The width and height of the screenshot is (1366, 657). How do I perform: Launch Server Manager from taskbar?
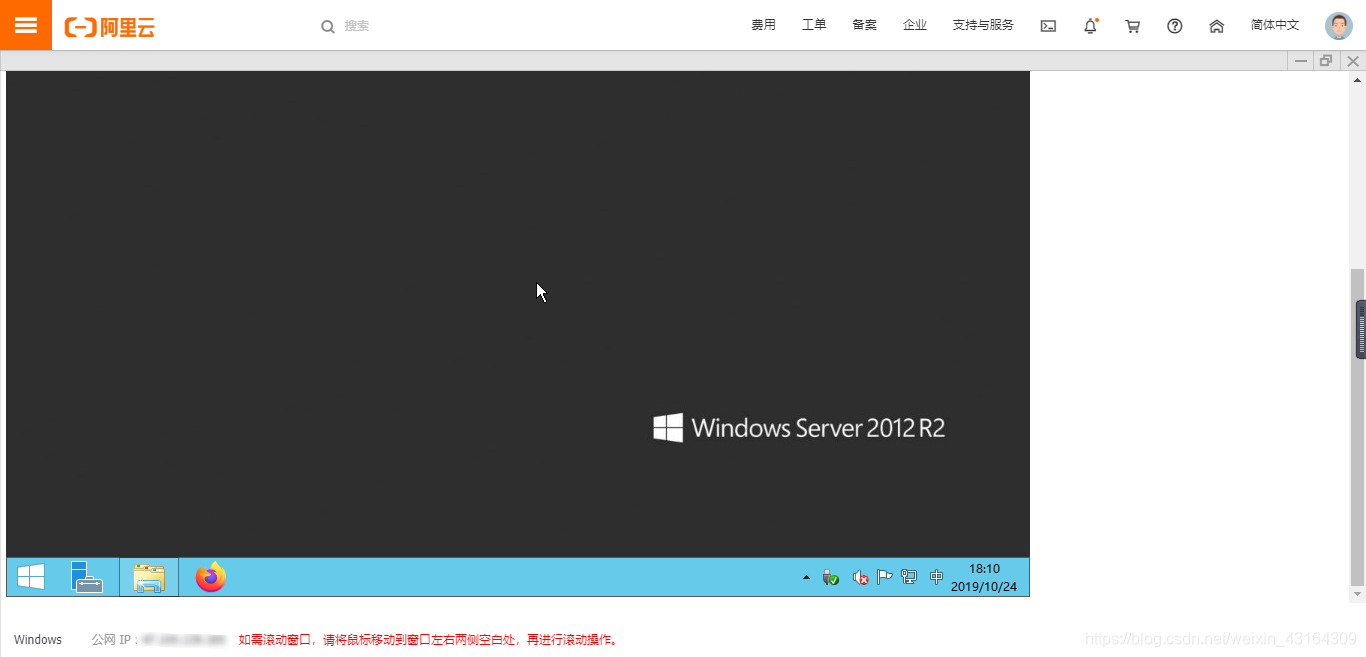tap(87, 577)
